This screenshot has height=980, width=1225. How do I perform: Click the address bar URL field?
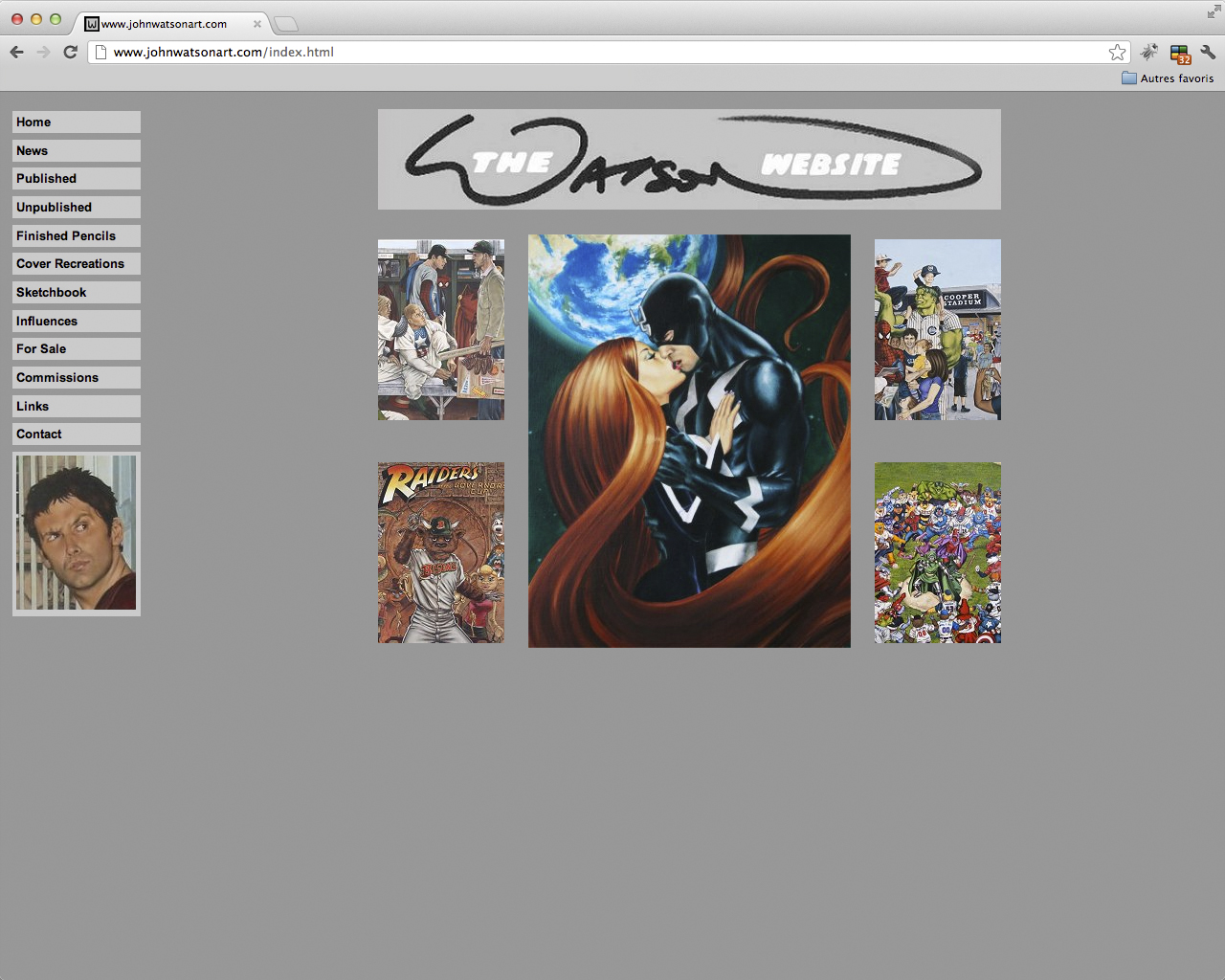pos(609,52)
